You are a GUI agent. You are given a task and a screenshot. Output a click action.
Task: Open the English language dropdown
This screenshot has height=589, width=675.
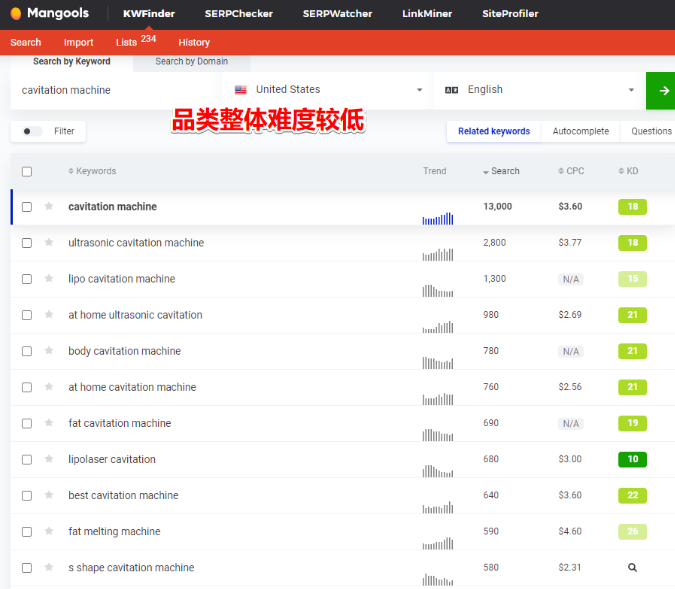(x=539, y=90)
